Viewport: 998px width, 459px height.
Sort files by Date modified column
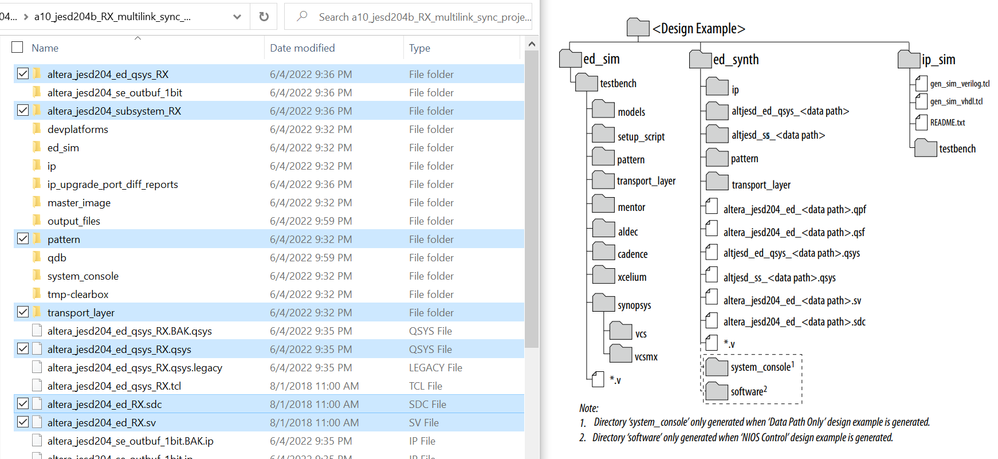coord(301,48)
